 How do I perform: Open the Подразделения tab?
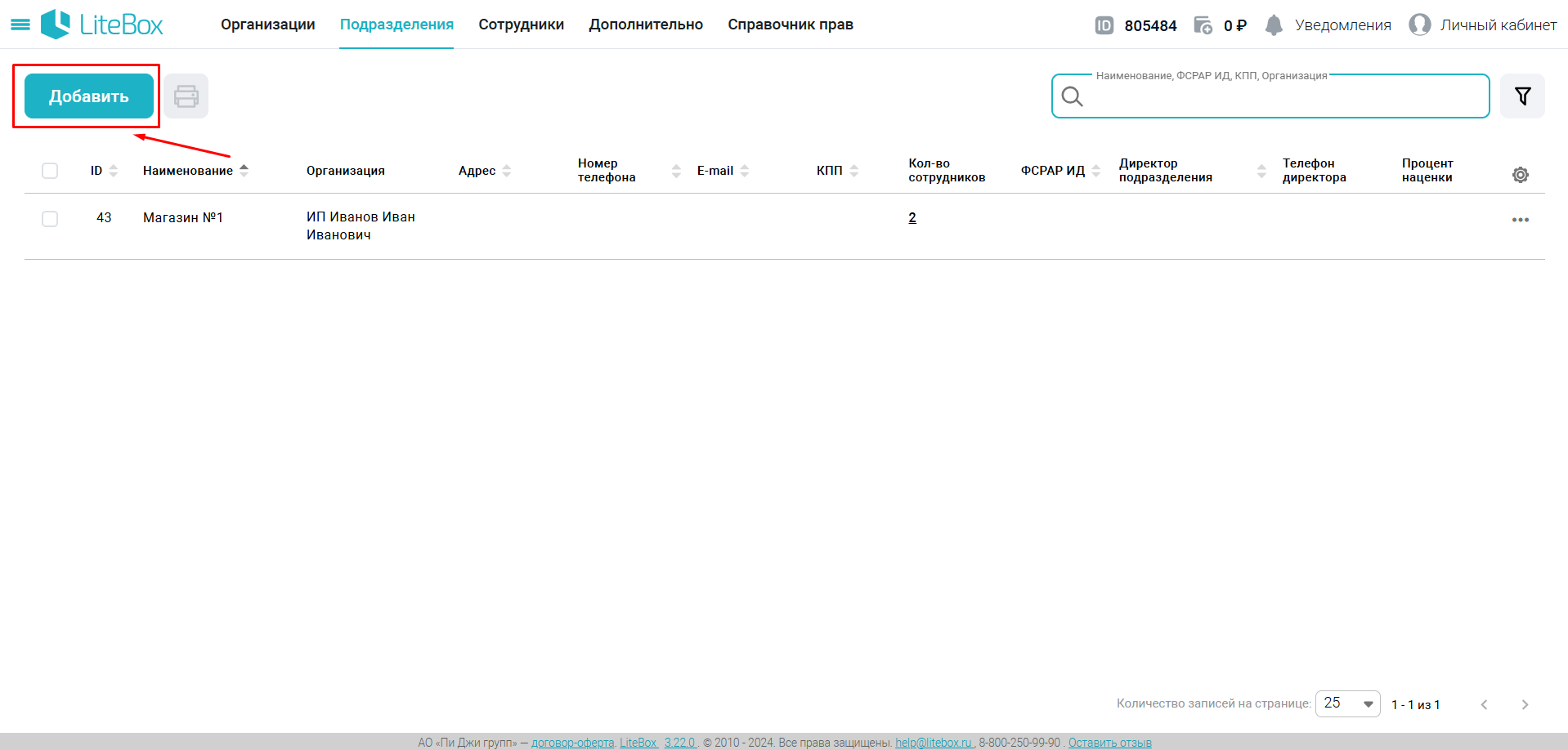(x=396, y=25)
